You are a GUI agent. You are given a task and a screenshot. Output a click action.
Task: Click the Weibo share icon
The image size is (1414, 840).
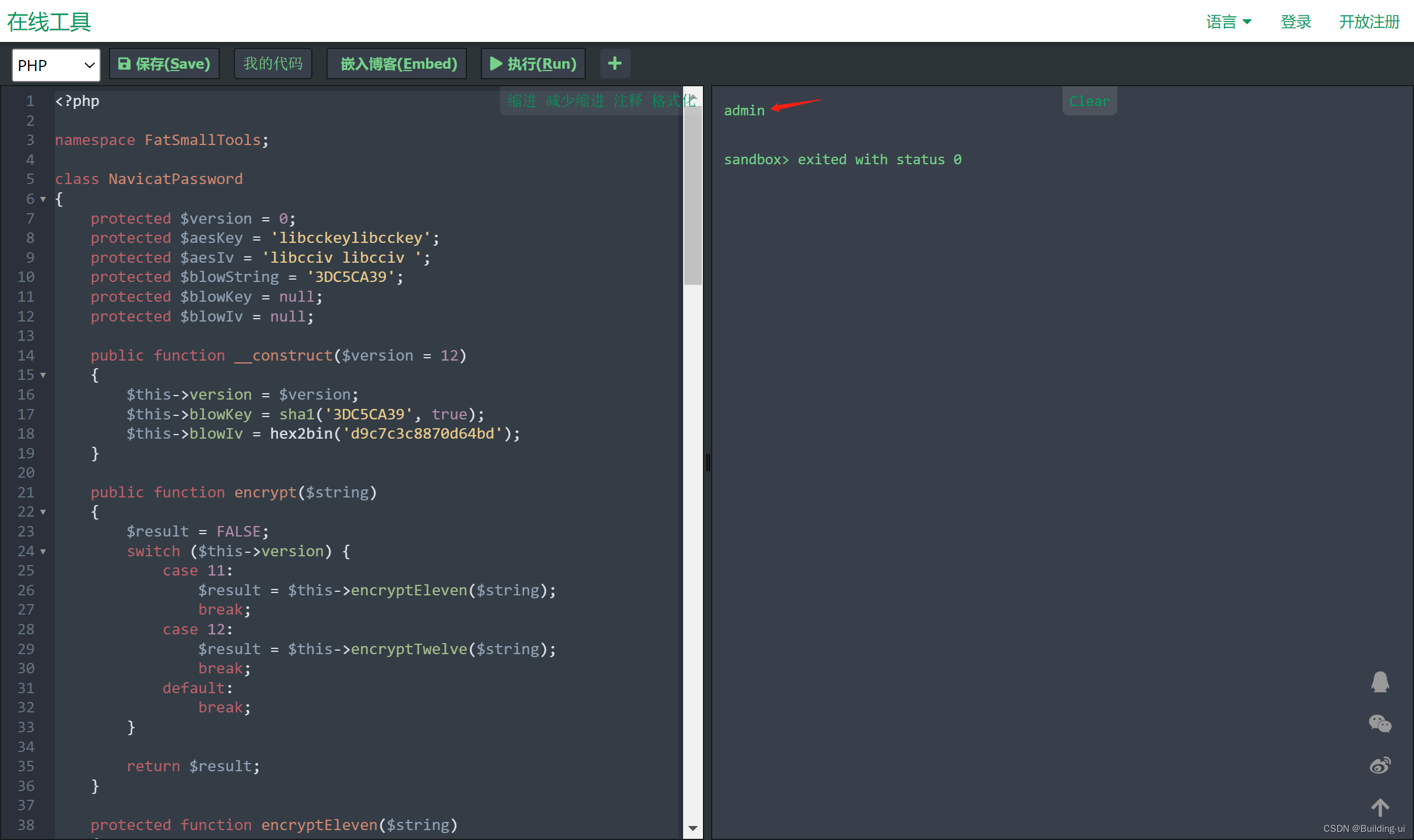click(1380, 765)
